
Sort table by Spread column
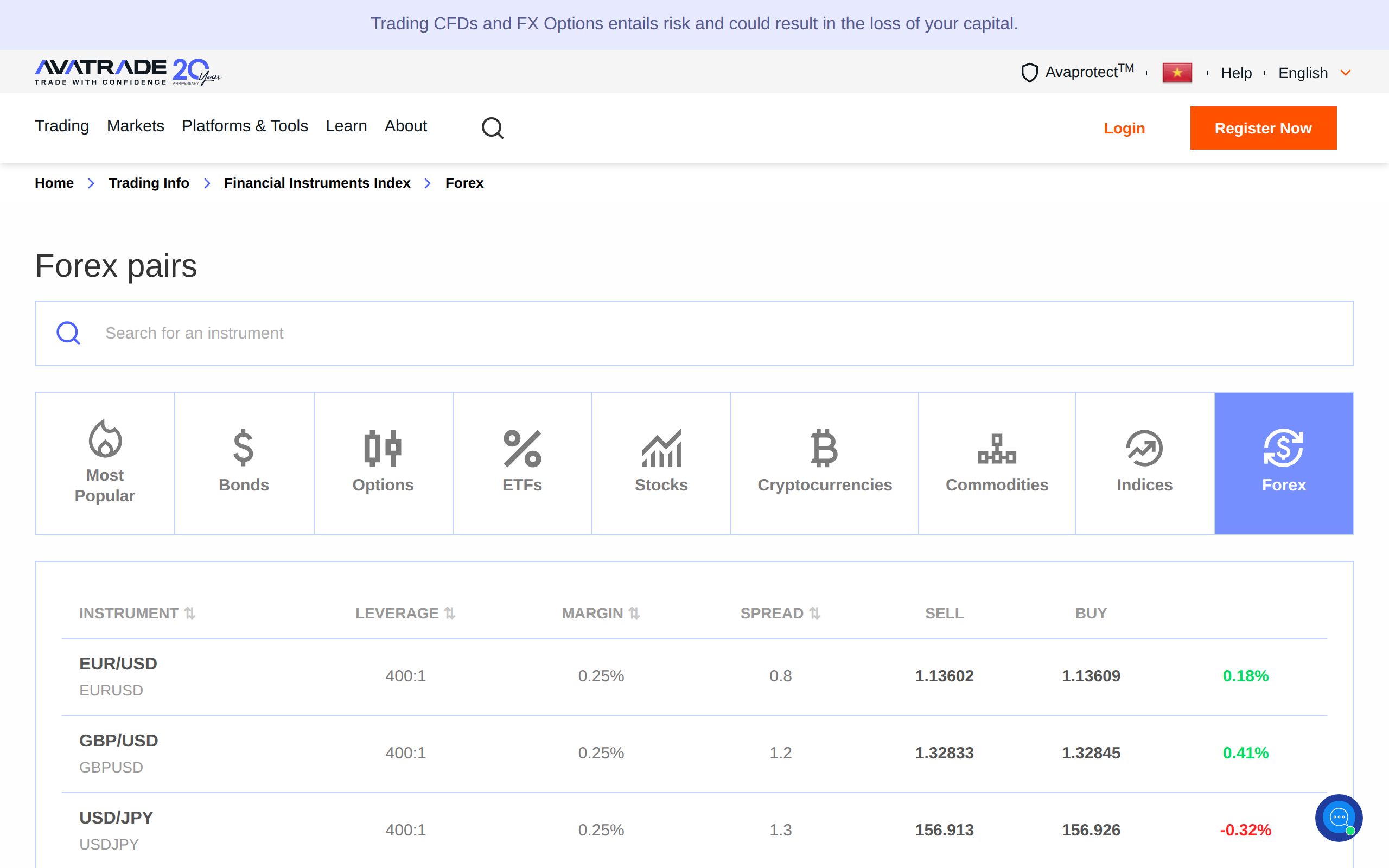[780, 613]
